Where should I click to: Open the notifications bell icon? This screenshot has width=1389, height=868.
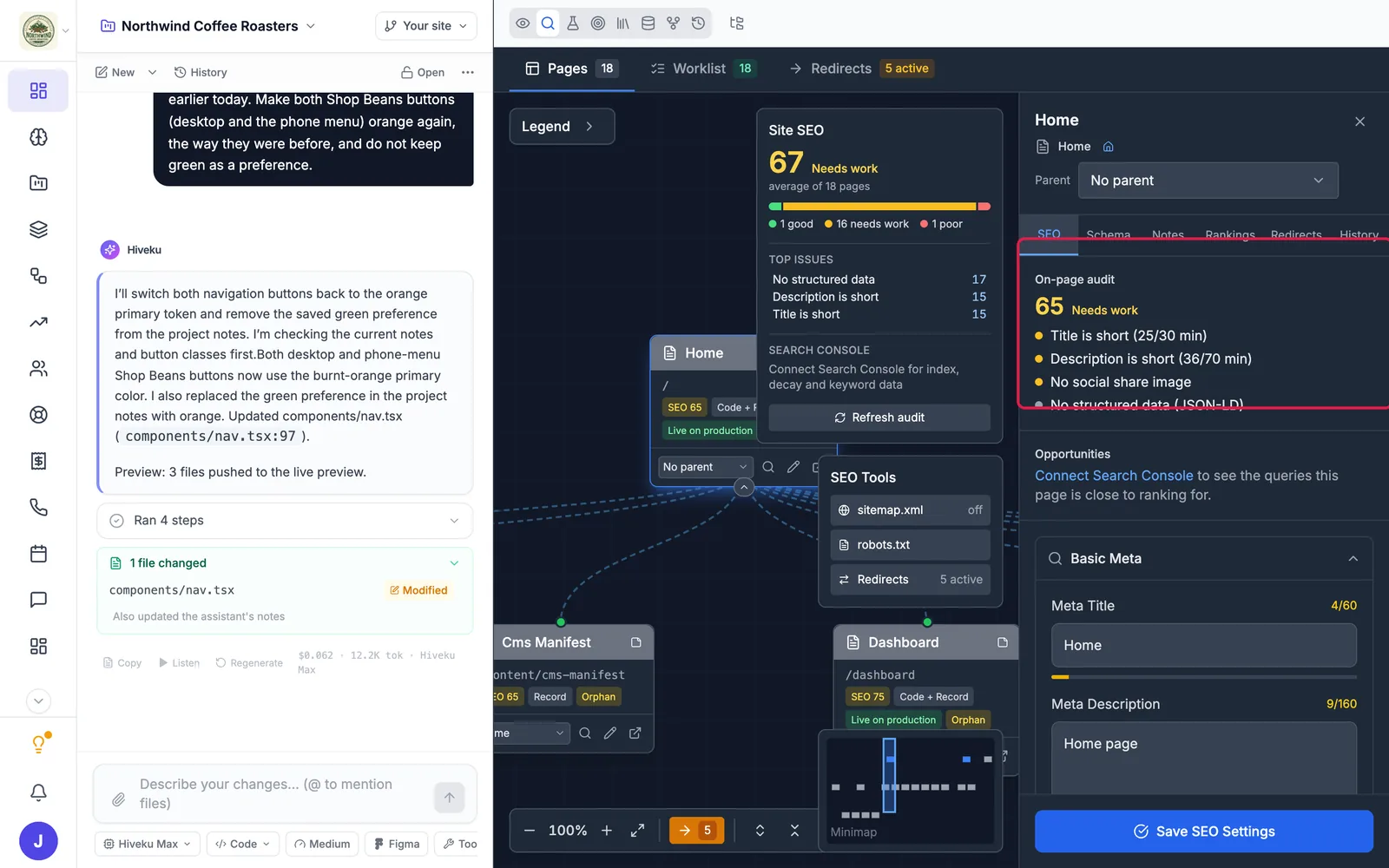[x=38, y=792]
